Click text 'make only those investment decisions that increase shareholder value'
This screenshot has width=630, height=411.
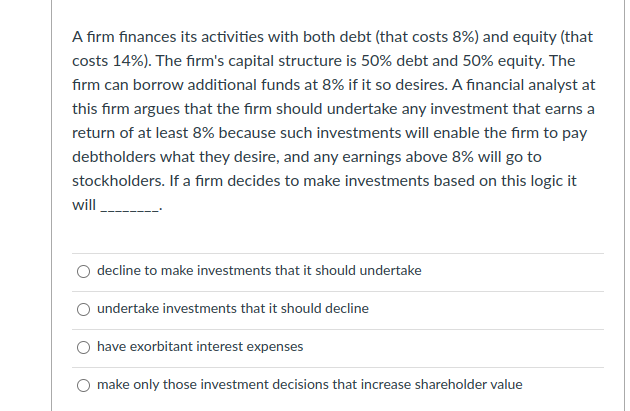[309, 385]
